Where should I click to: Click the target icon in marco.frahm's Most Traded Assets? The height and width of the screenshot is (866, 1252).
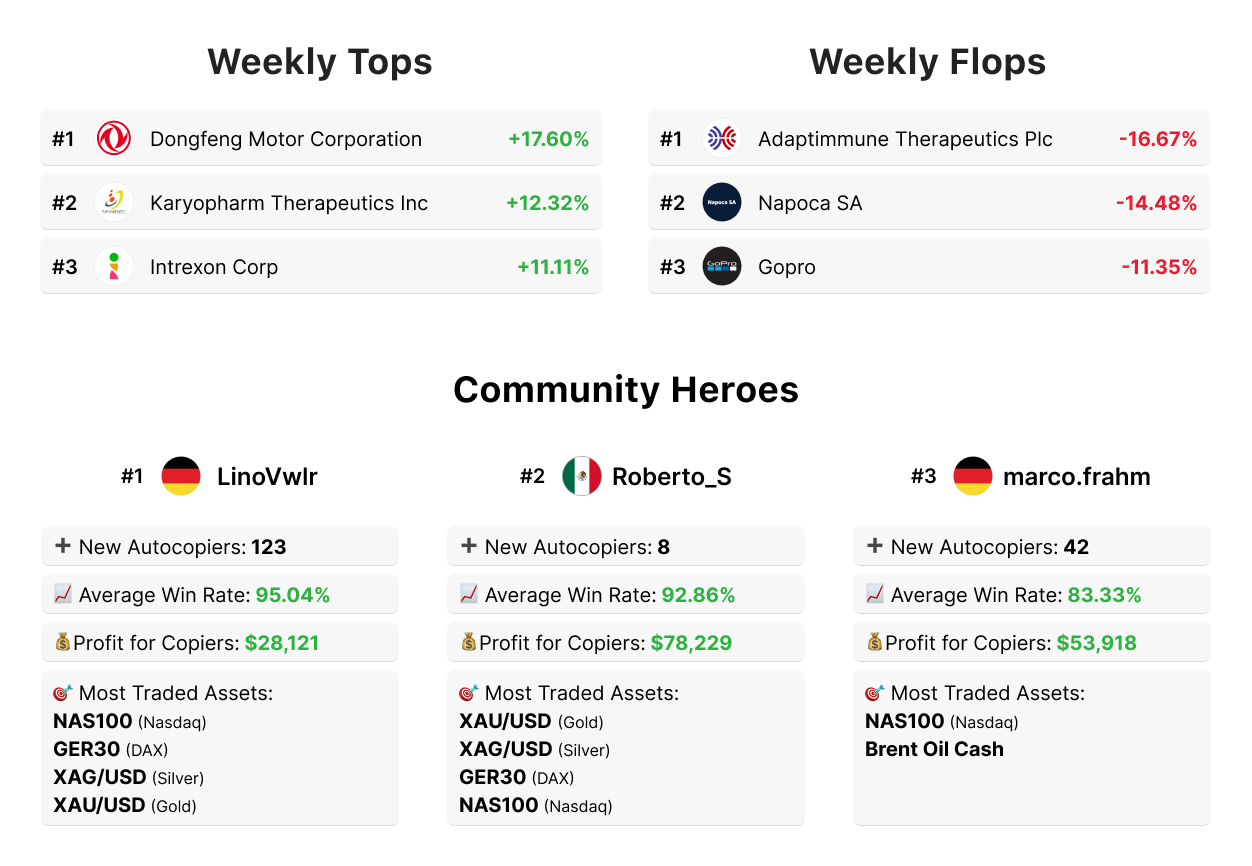click(875, 692)
